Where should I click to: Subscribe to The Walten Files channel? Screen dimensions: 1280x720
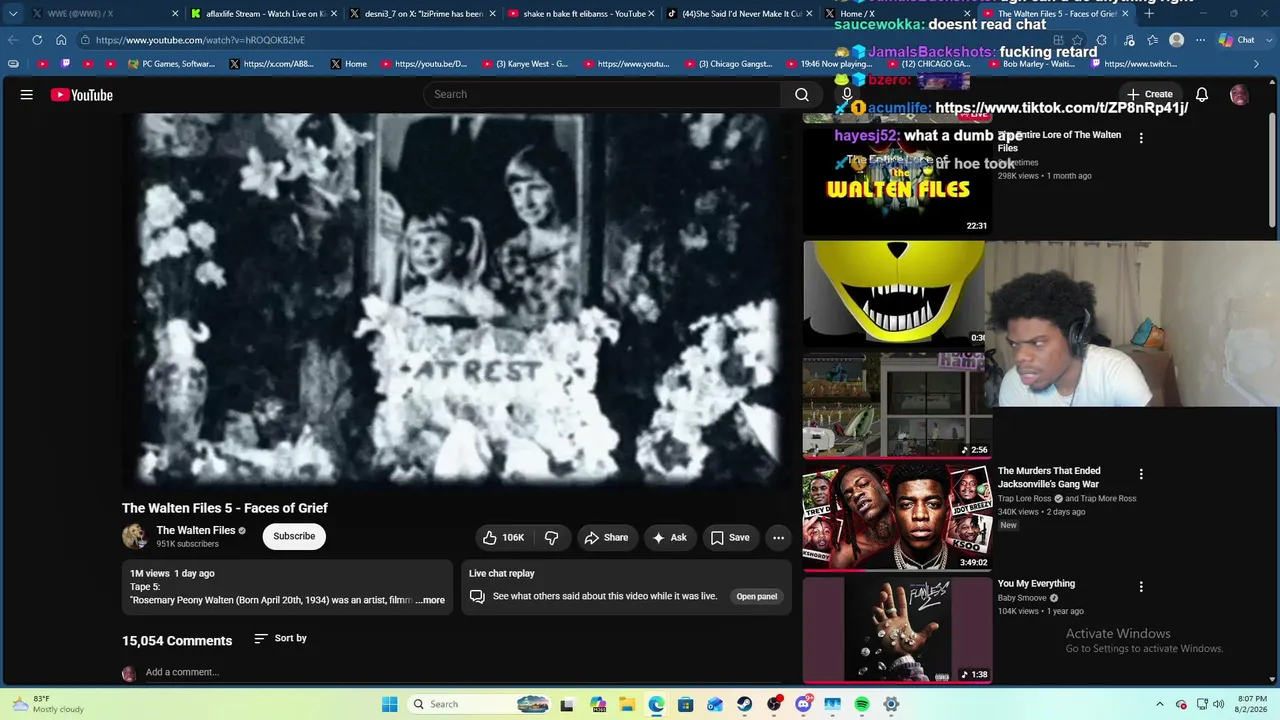click(x=294, y=536)
